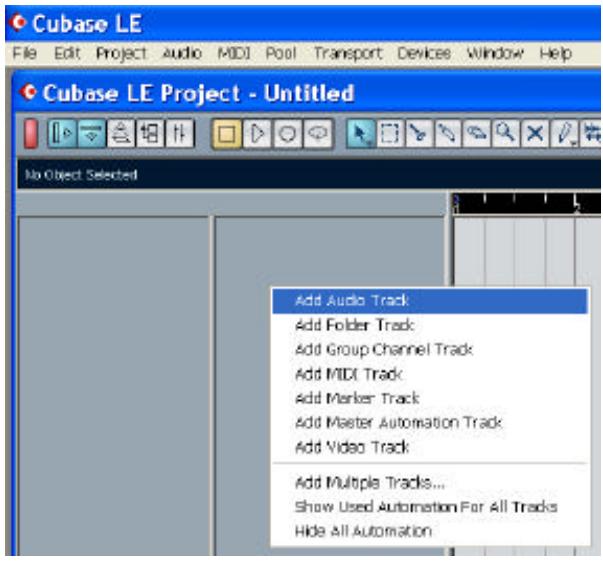
Task: Open the Window menu
Action: 495,53
